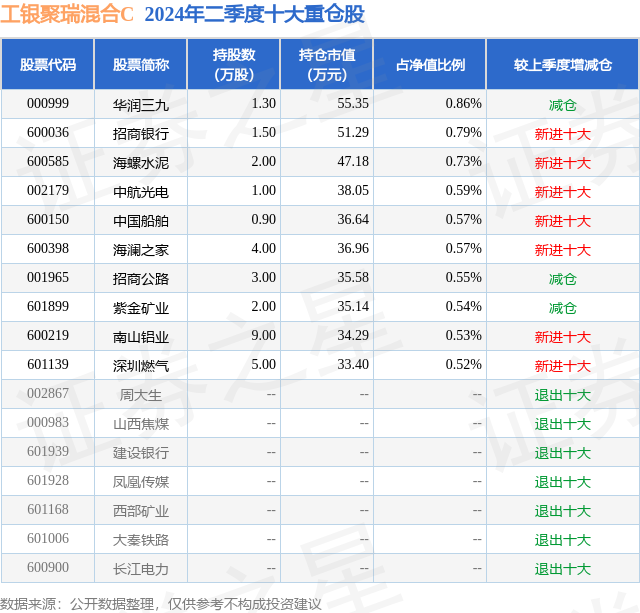Select the 较上季度增减仓 header cell
640x613 pixels.
pyautogui.click(x=562, y=64)
